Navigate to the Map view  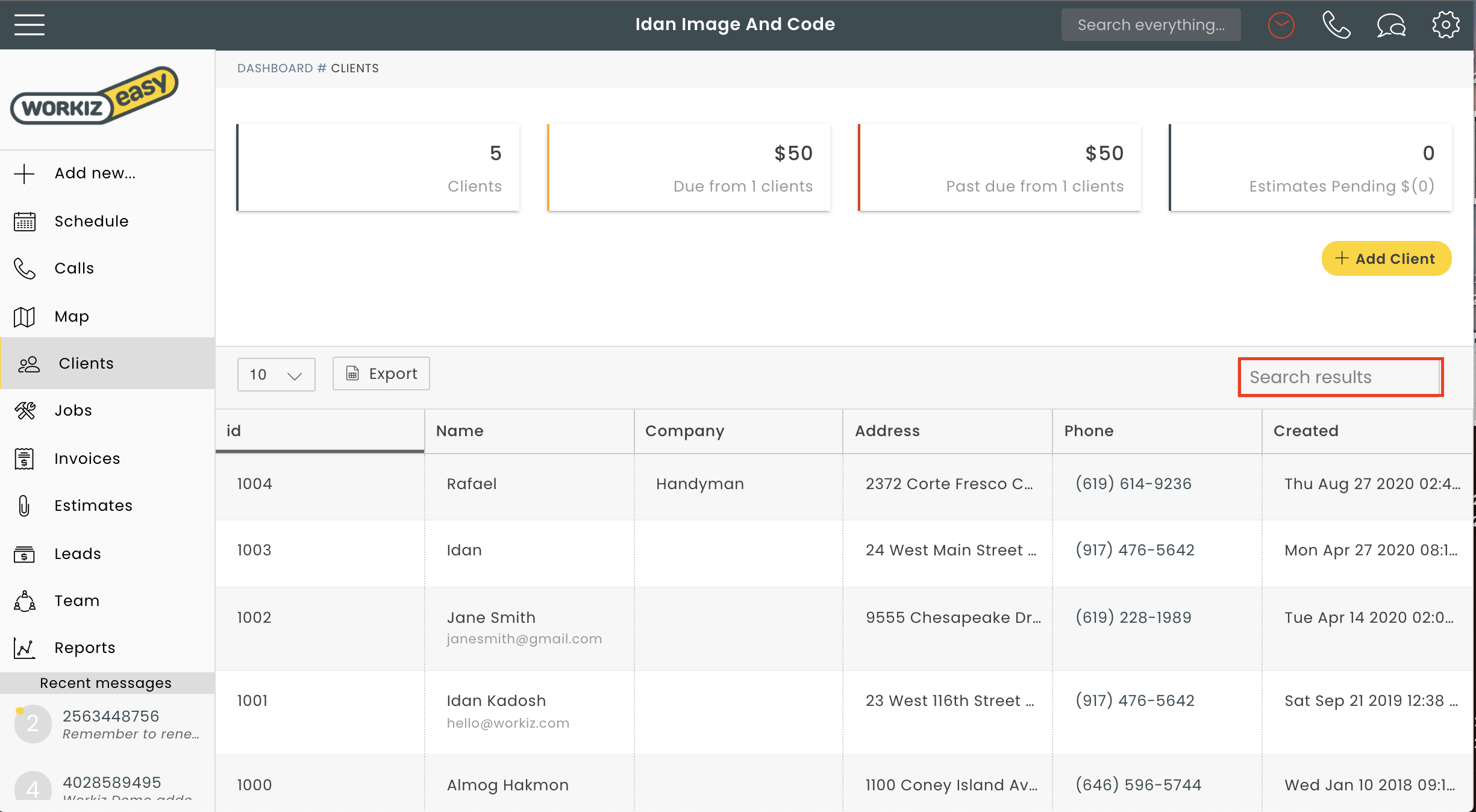70,315
